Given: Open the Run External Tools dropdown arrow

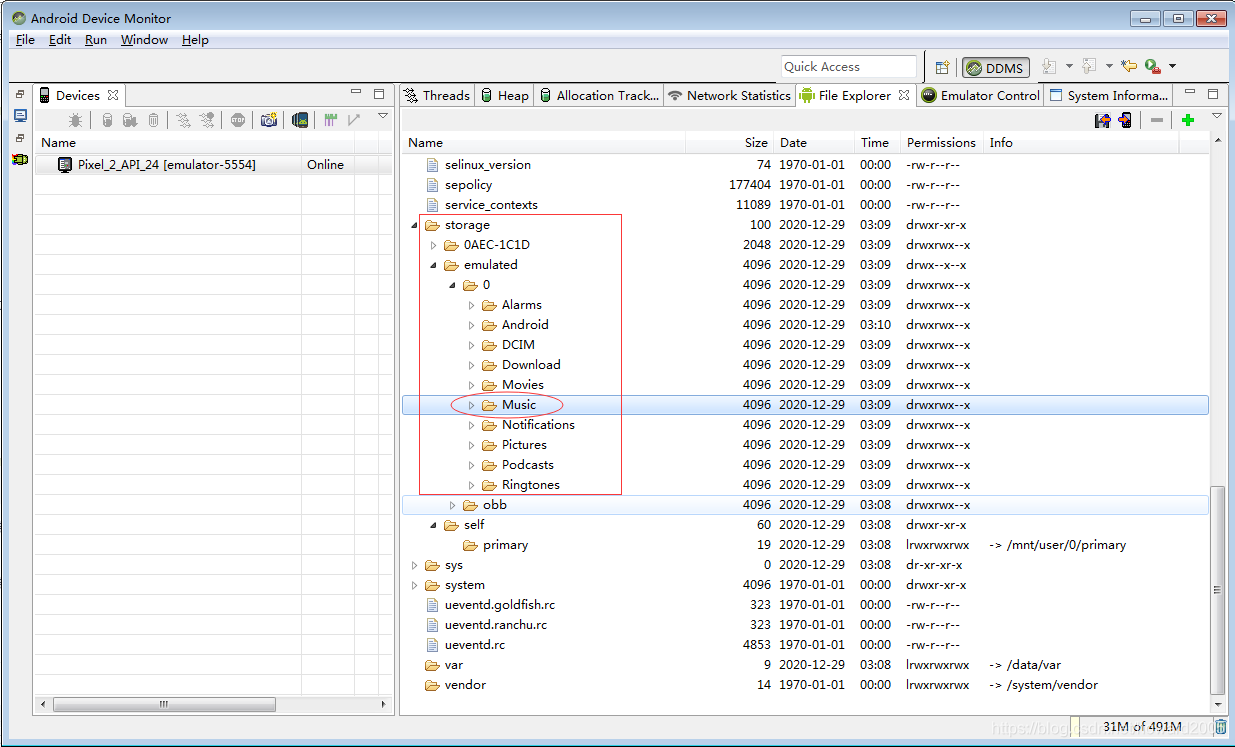Looking at the screenshot, I should (1172, 67).
